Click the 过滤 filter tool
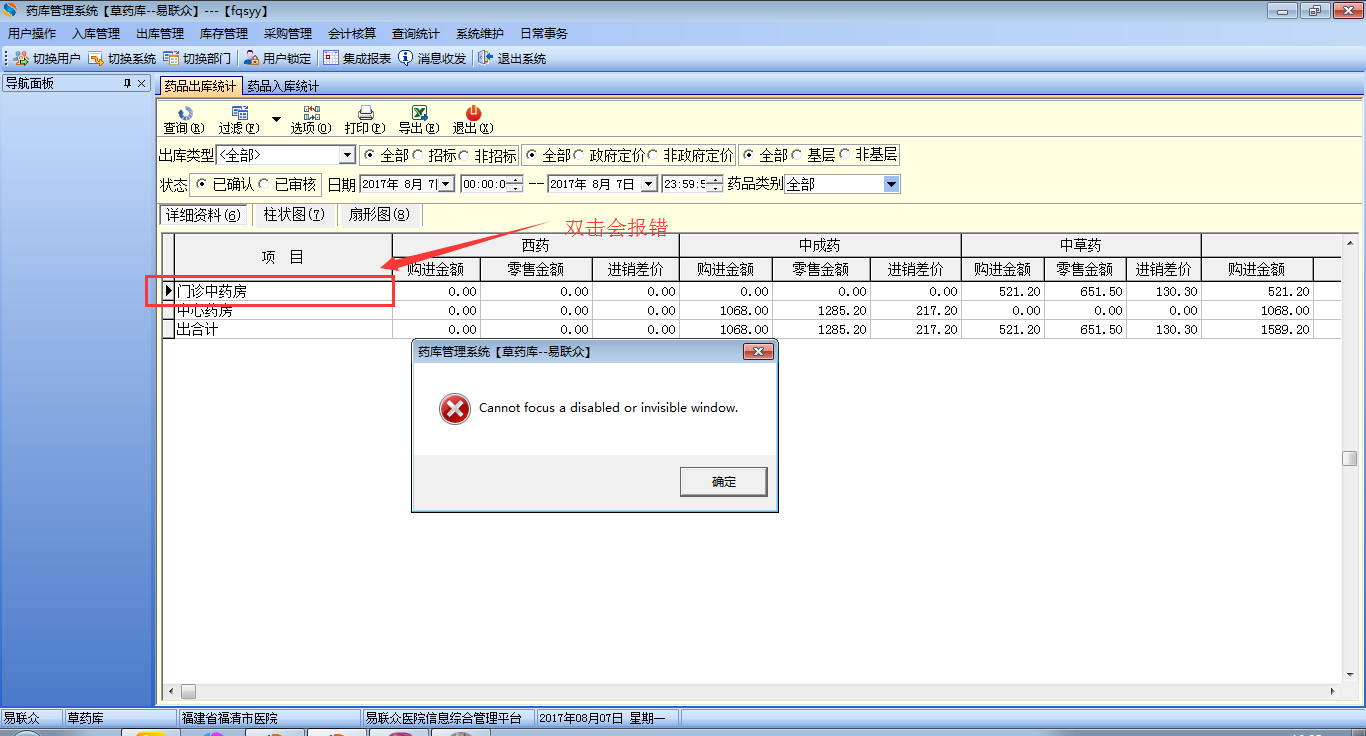The height and width of the screenshot is (736, 1366). [239, 120]
